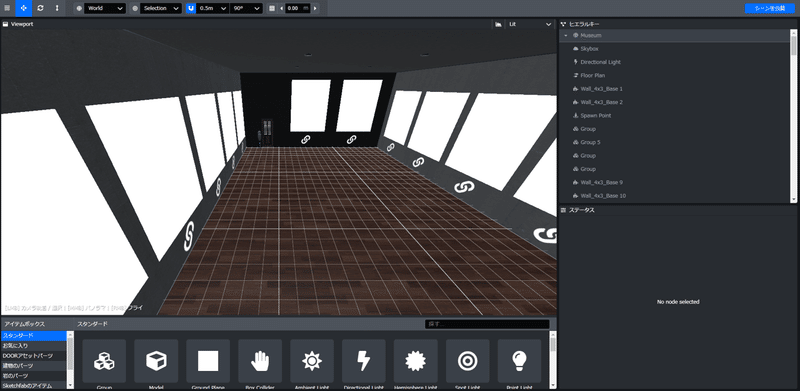Select the Floor Plan node
Screen dimensions: 800x391
pos(674,76)
